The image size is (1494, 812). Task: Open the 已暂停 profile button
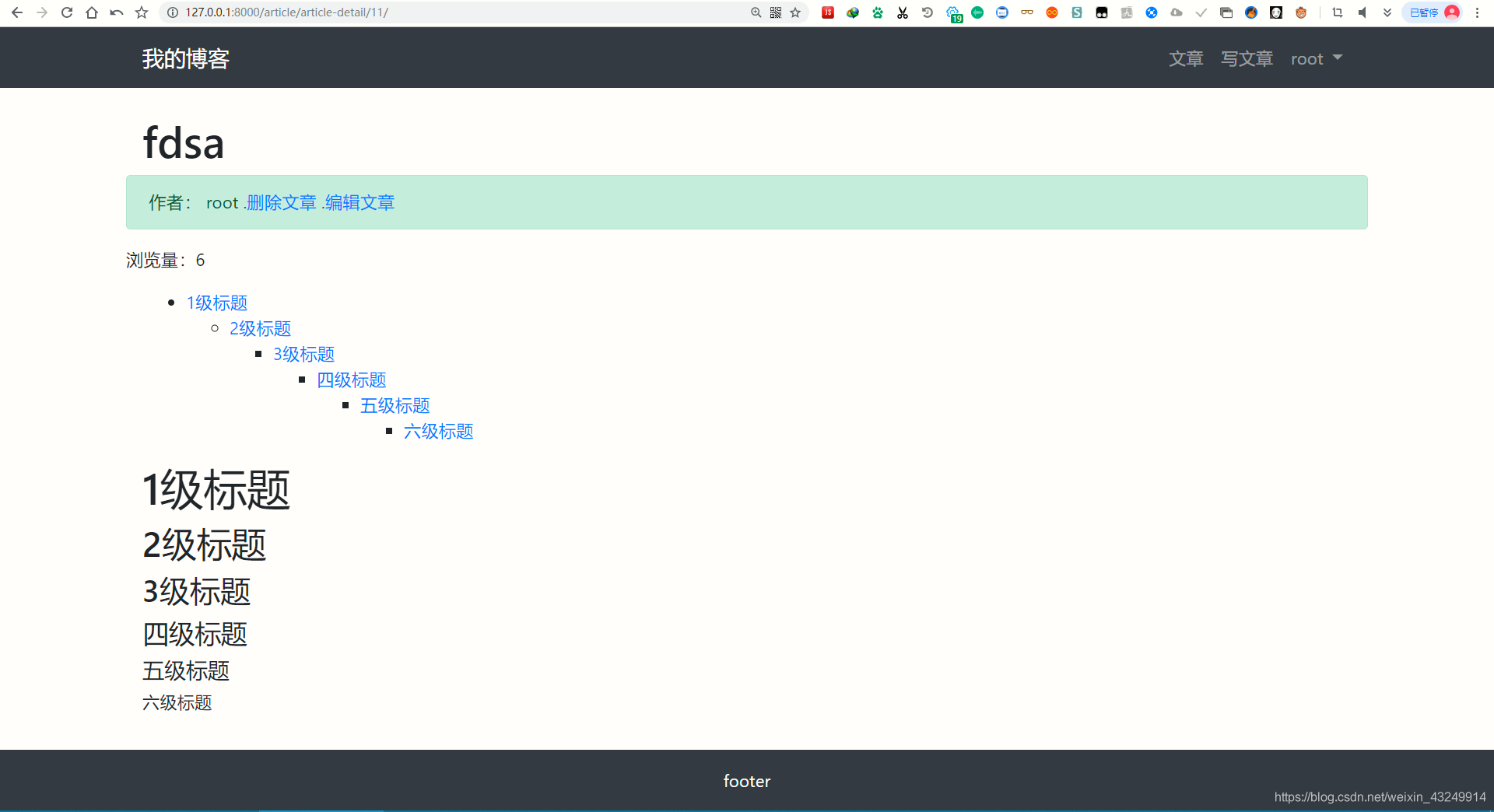1433,12
